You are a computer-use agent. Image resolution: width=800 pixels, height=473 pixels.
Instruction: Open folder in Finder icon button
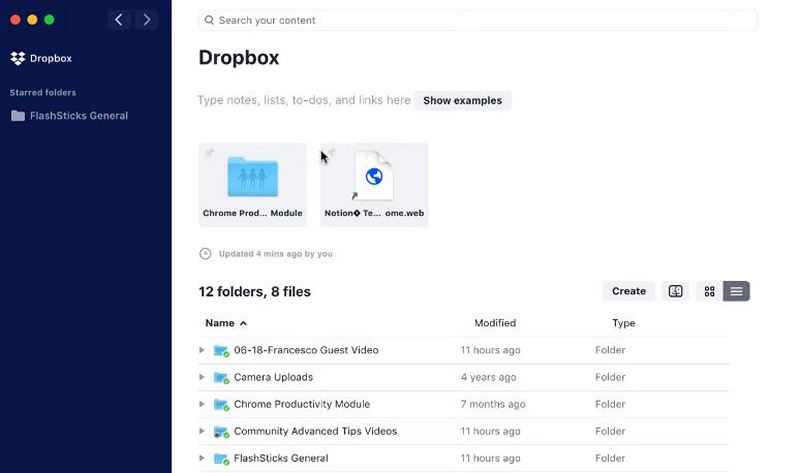(x=676, y=291)
